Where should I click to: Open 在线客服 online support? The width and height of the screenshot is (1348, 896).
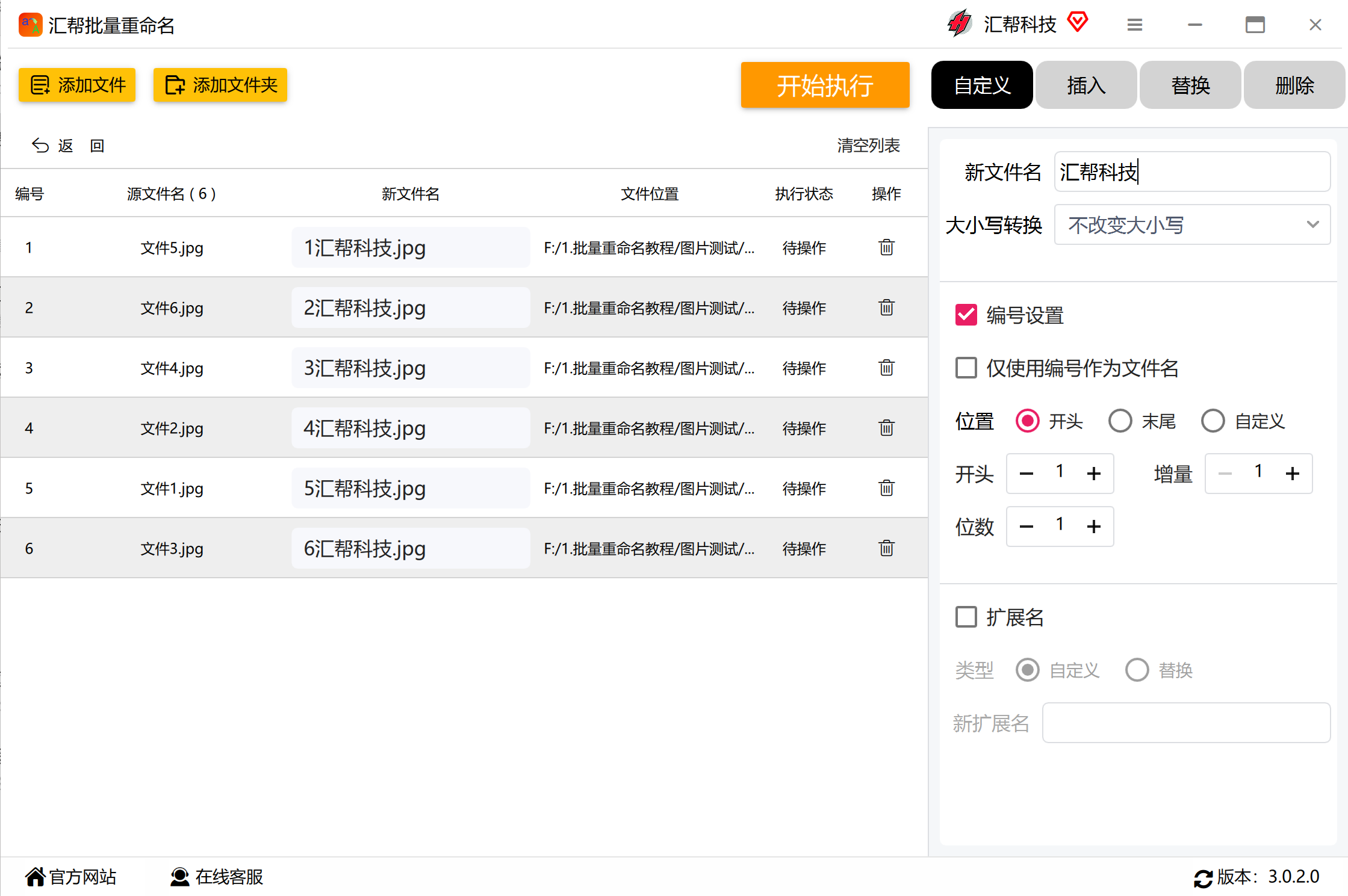point(217,877)
